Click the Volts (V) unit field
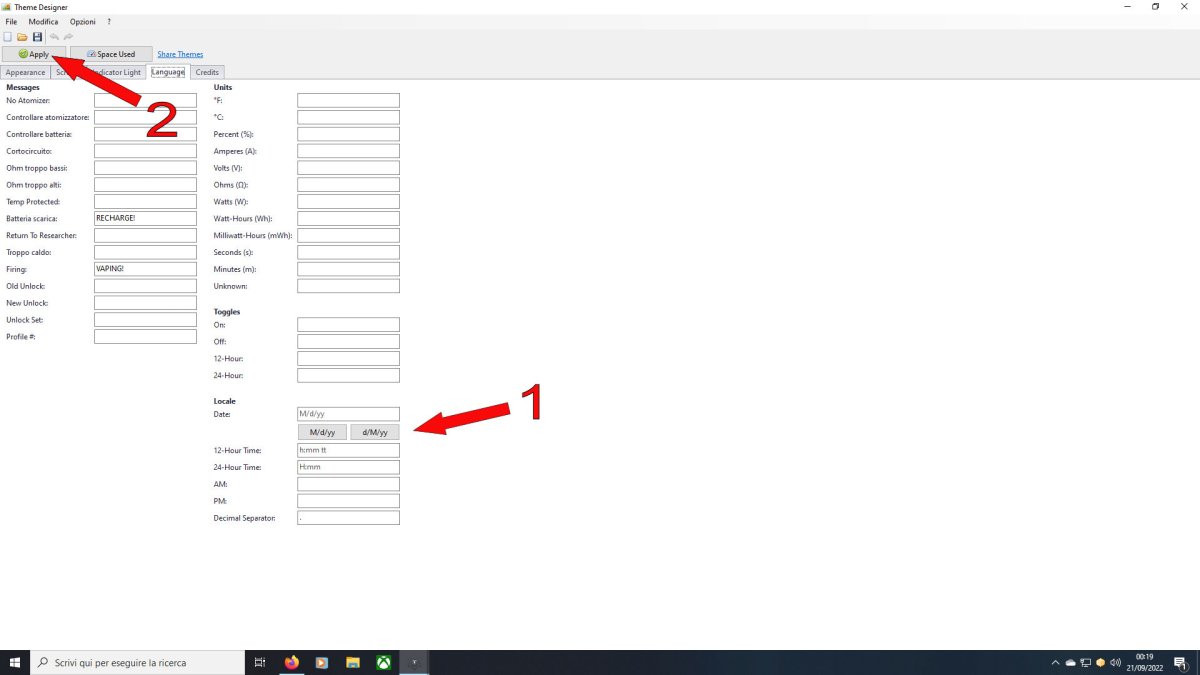This screenshot has height=675, width=1200. (348, 168)
